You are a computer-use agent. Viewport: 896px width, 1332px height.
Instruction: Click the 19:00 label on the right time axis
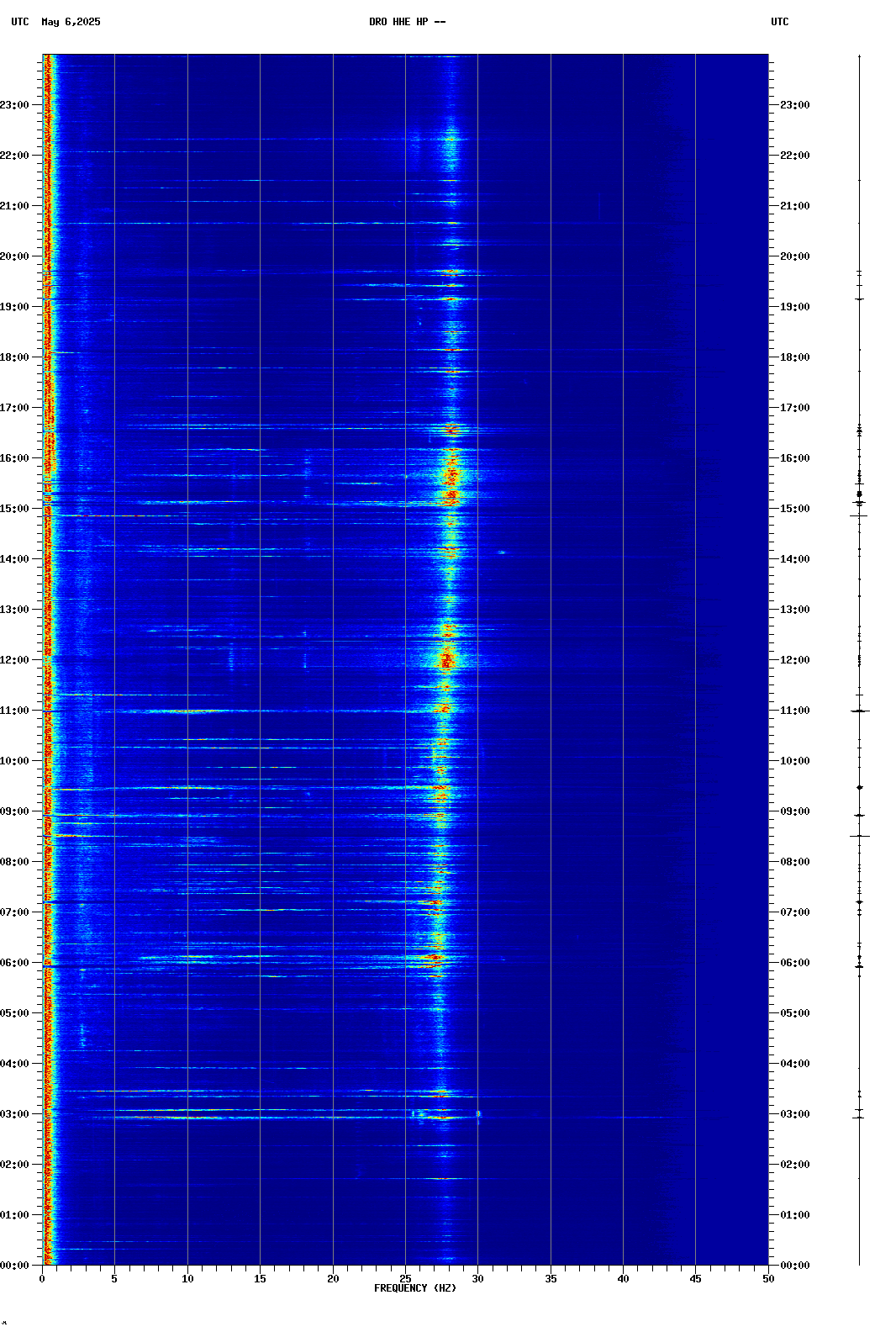(795, 307)
